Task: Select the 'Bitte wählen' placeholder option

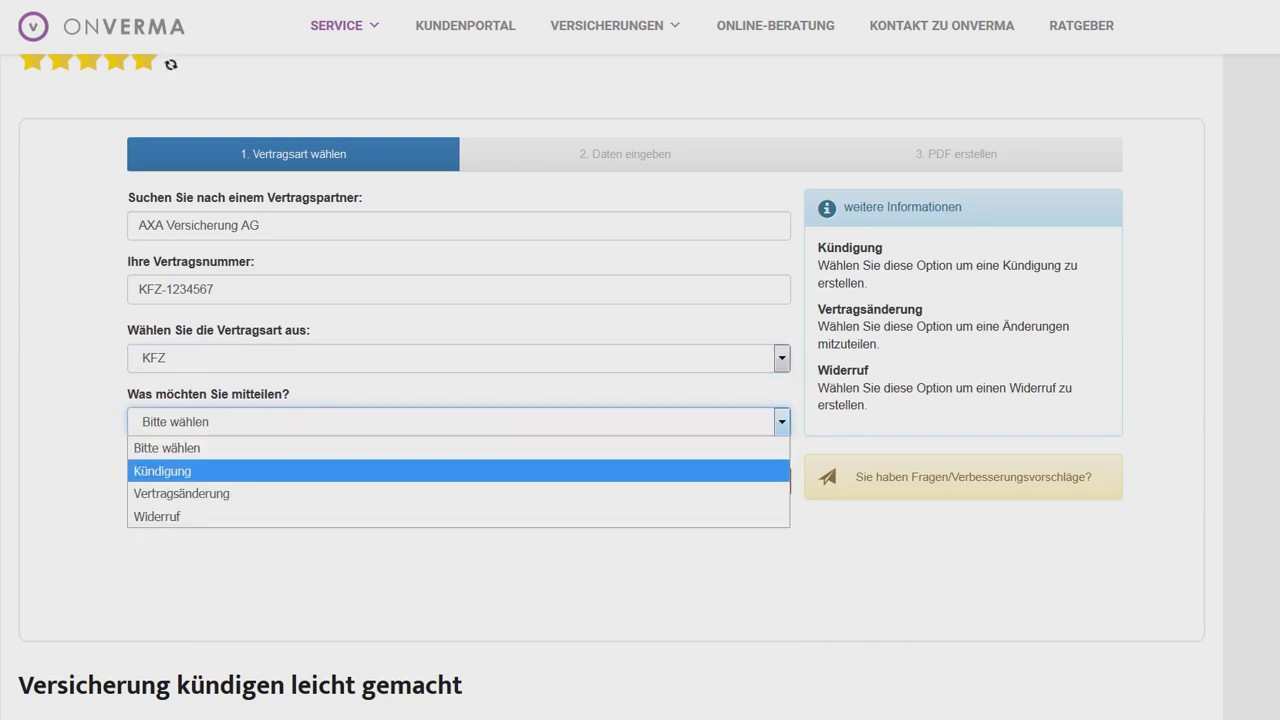Action: pos(458,448)
